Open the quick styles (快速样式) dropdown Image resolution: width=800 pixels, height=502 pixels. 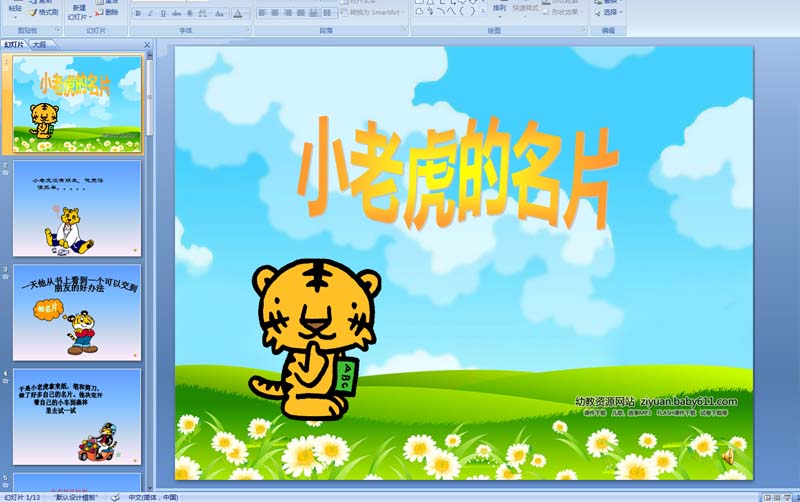pos(525,9)
